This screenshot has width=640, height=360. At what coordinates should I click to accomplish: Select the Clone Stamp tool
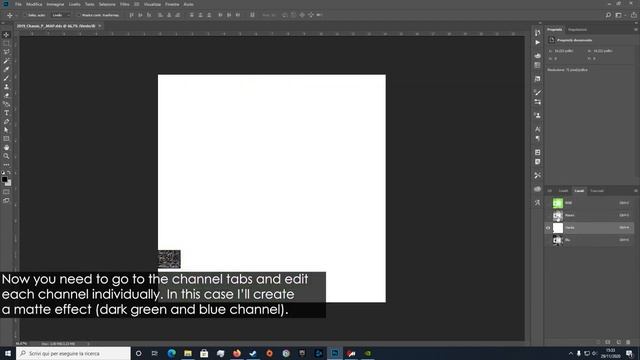6,87
